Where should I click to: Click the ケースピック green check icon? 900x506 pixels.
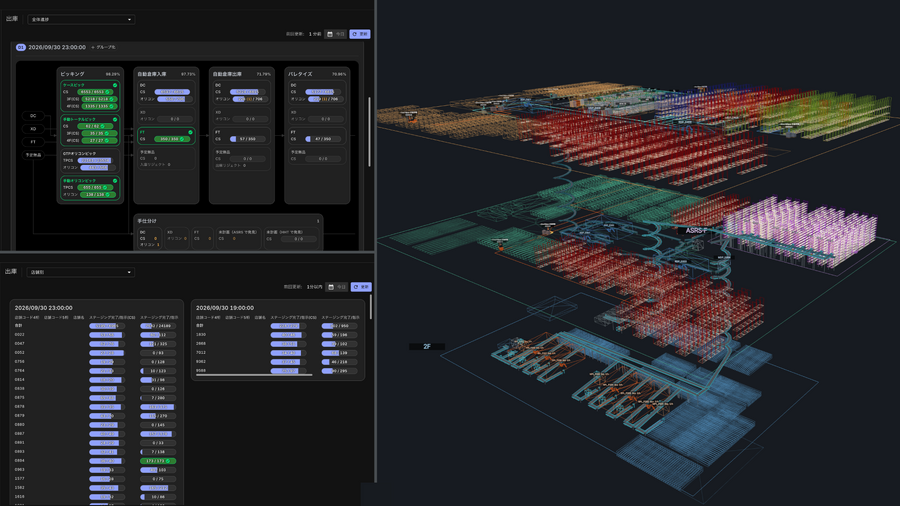pyautogui.click(x=115, y=85)
